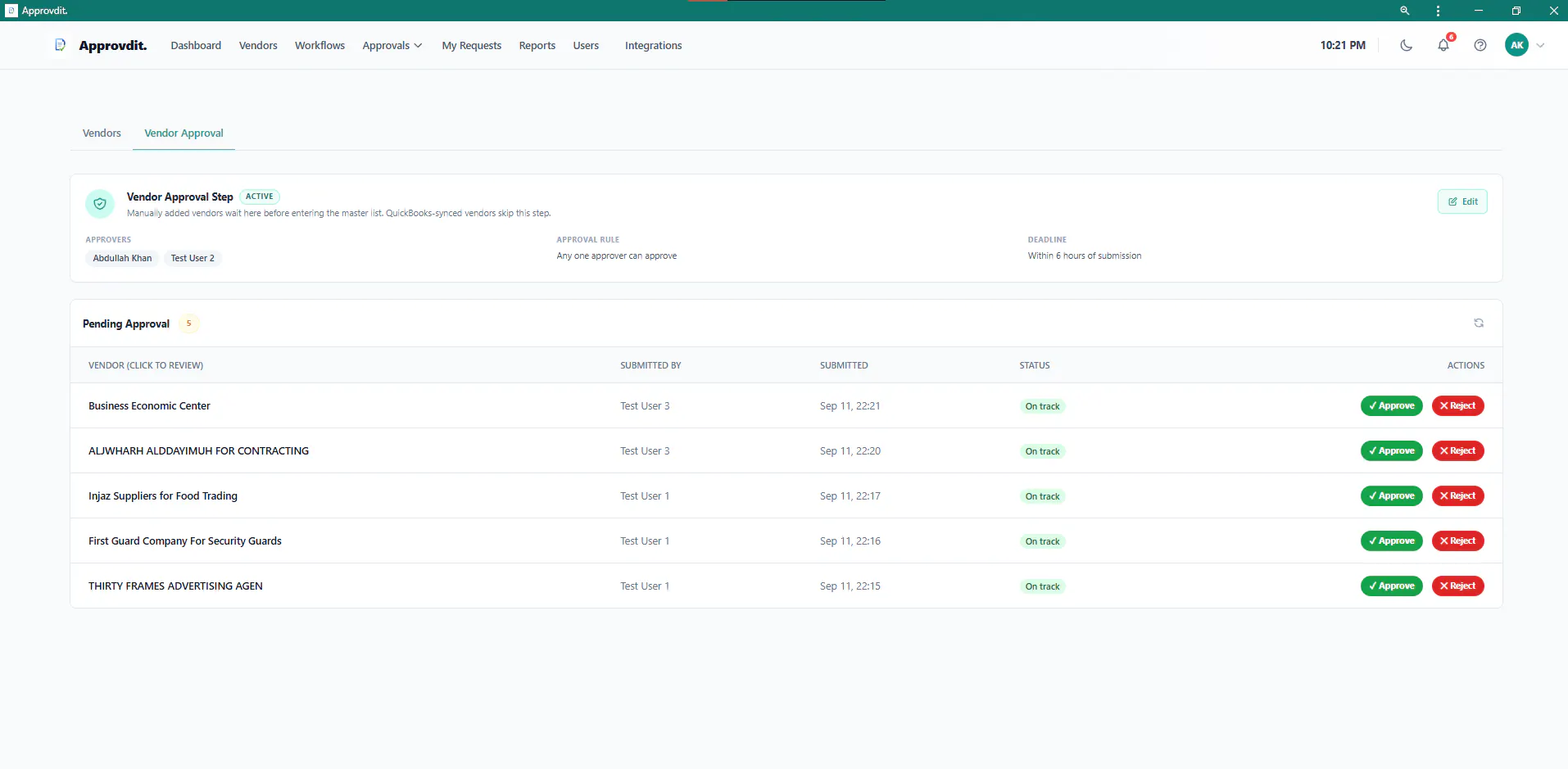Click the Test User 2 approver chip
Screen dimensions: 1568x769
(x=193, y=258)
